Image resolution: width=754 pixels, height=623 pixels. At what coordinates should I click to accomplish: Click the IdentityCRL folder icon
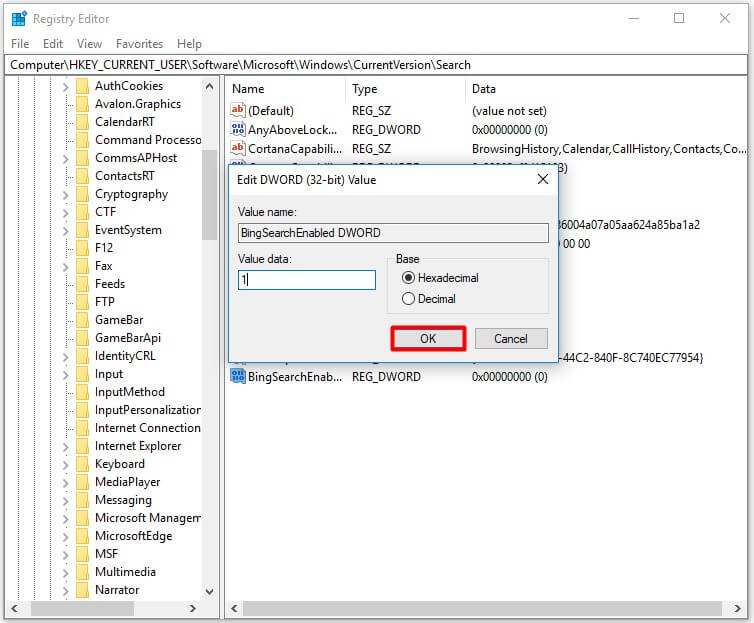[x=83, y=356]
